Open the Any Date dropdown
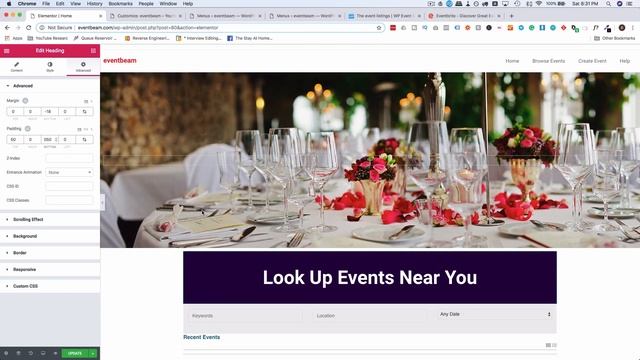 click(495, 314)
